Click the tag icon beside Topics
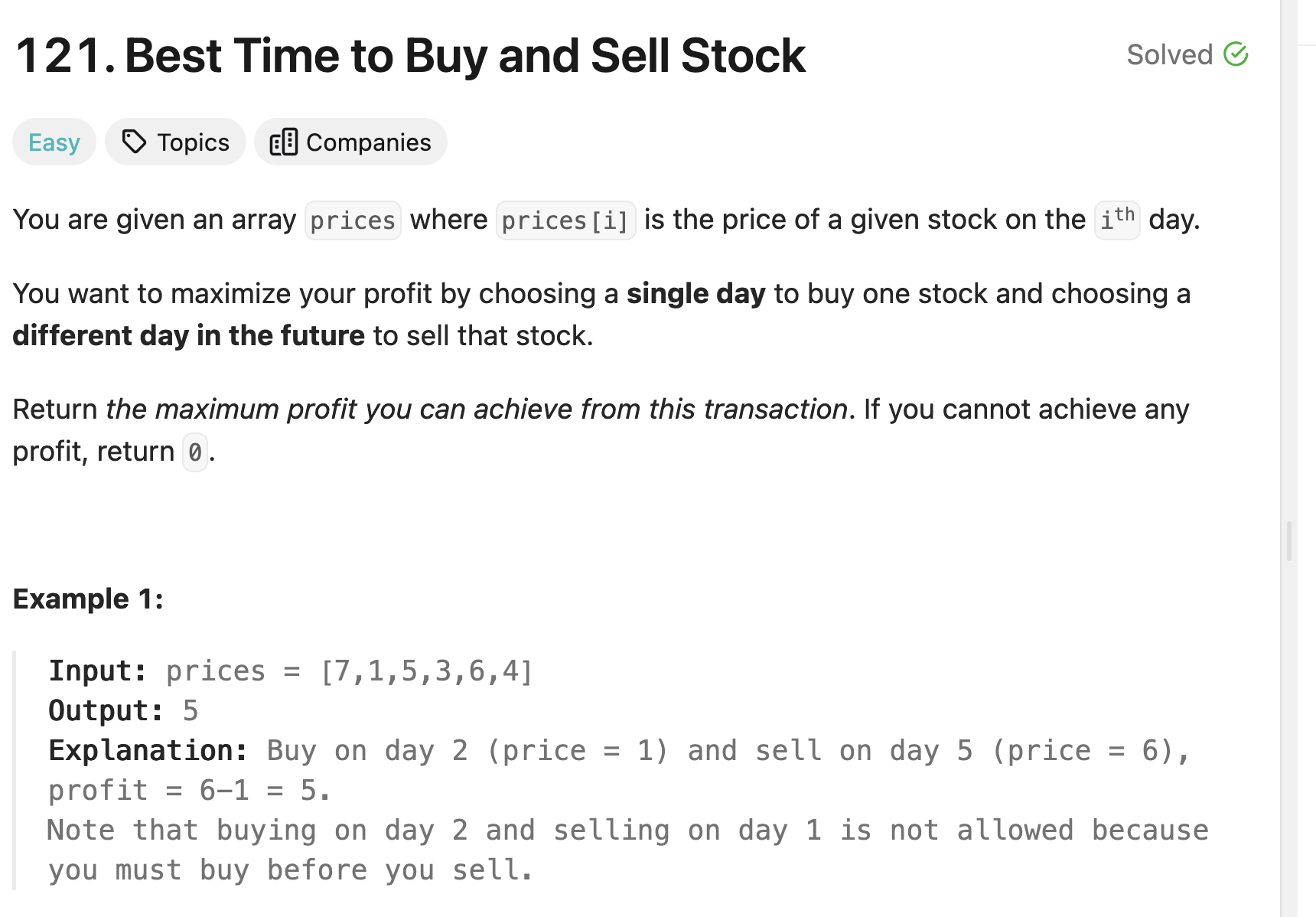Image resolution: width=1316 pixels, height=917 pixels. point(134,142)
